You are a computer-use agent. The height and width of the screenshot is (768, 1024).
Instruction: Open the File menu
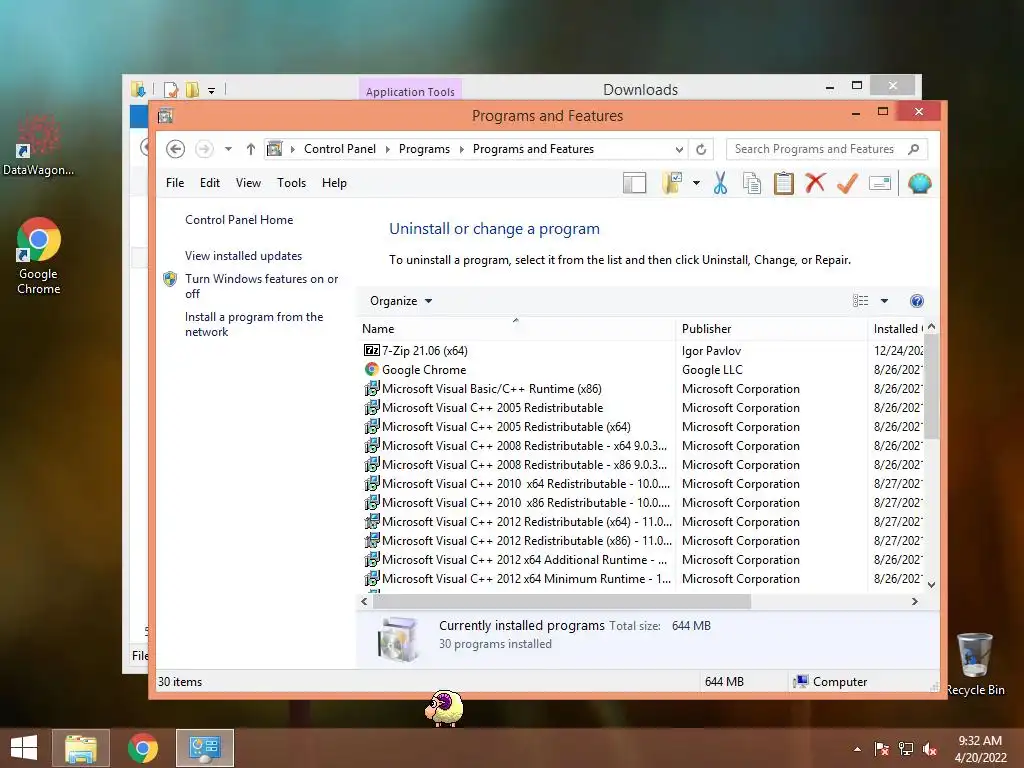click(x=175, y=183)
